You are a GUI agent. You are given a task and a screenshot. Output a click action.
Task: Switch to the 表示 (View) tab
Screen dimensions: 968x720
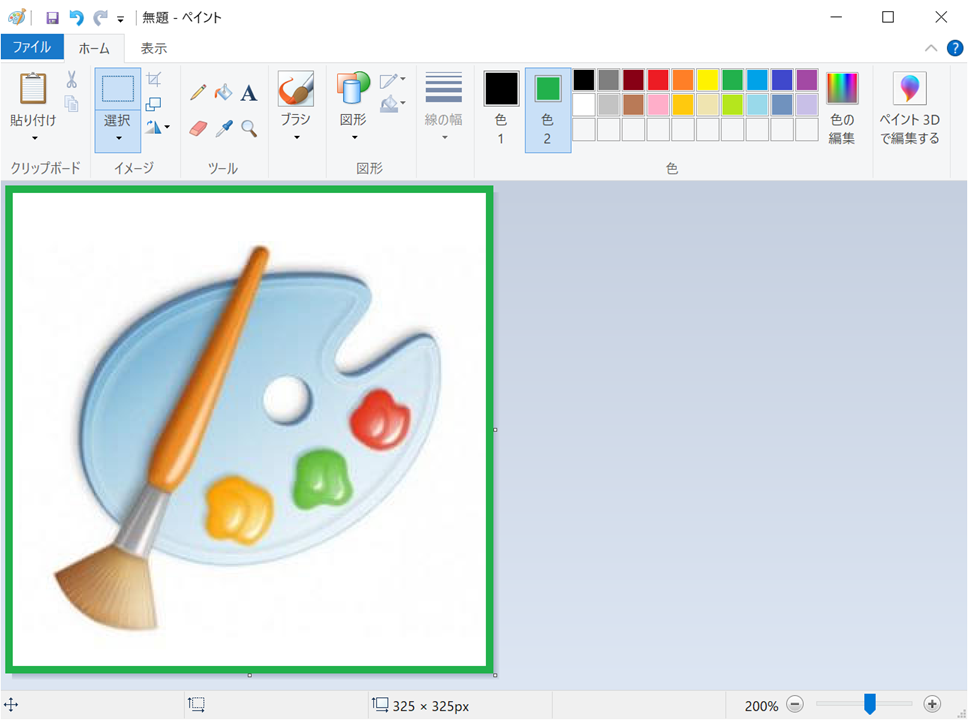154,48
